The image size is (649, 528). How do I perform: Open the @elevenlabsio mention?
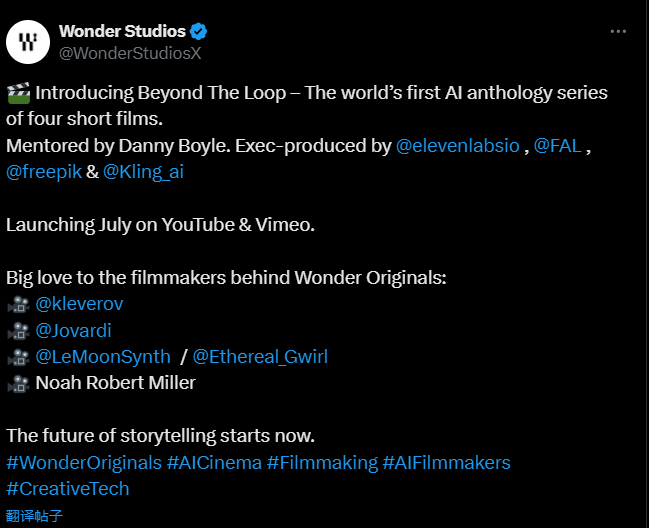coord(458,146)
